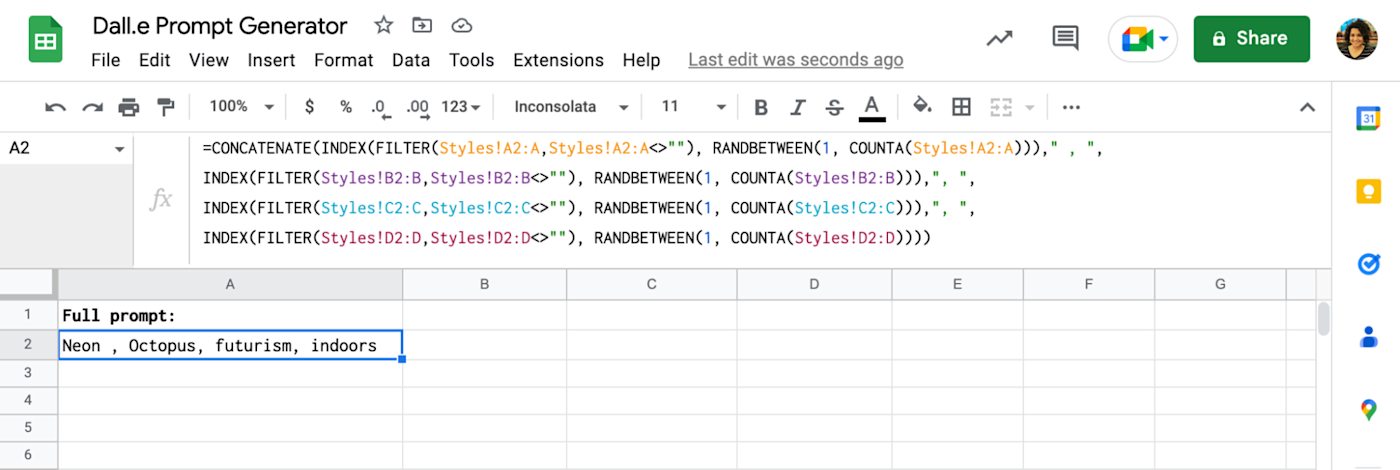
Task: Select column A header
Action: coord(231,284)
